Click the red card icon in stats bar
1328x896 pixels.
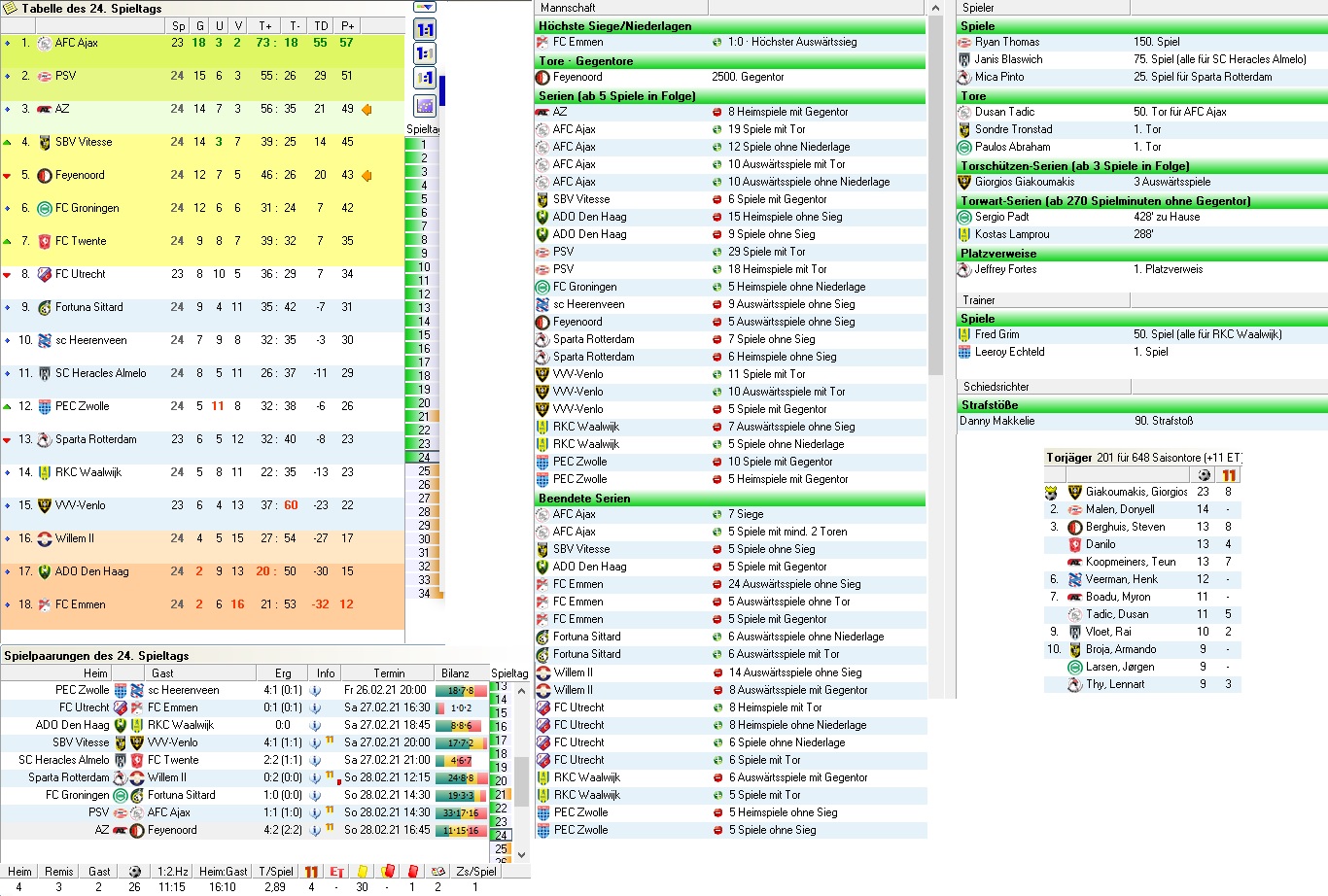(412, 872)
